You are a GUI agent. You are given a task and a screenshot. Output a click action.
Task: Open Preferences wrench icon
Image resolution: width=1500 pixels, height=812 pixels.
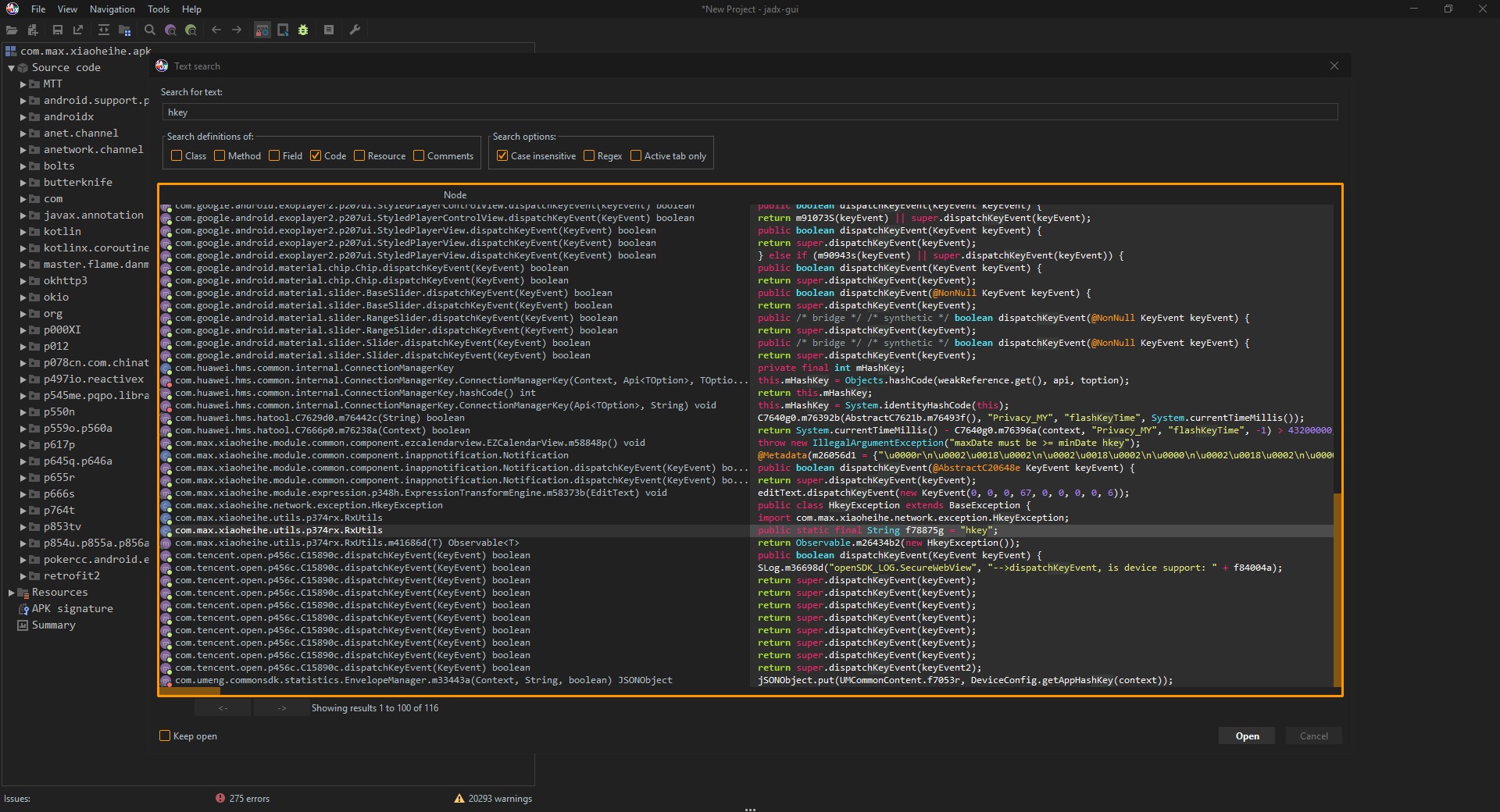coord(355,30)
